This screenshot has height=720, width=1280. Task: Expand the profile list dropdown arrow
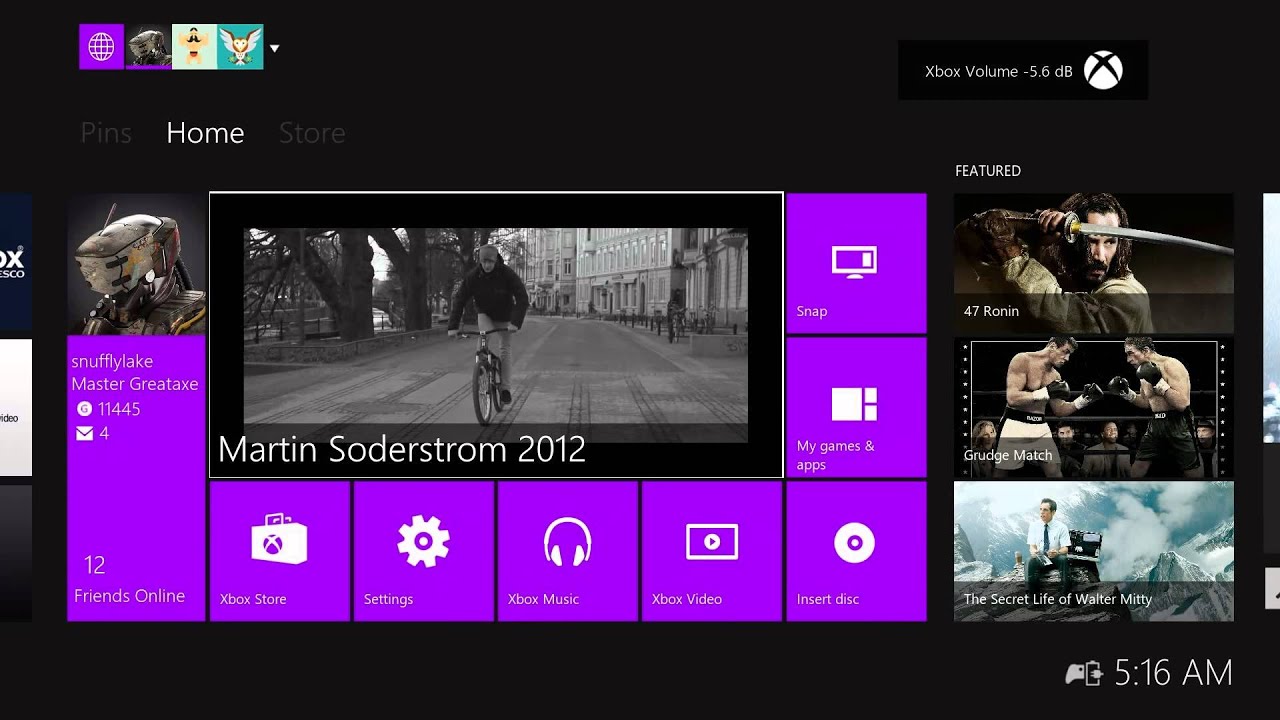click(274, 48)
